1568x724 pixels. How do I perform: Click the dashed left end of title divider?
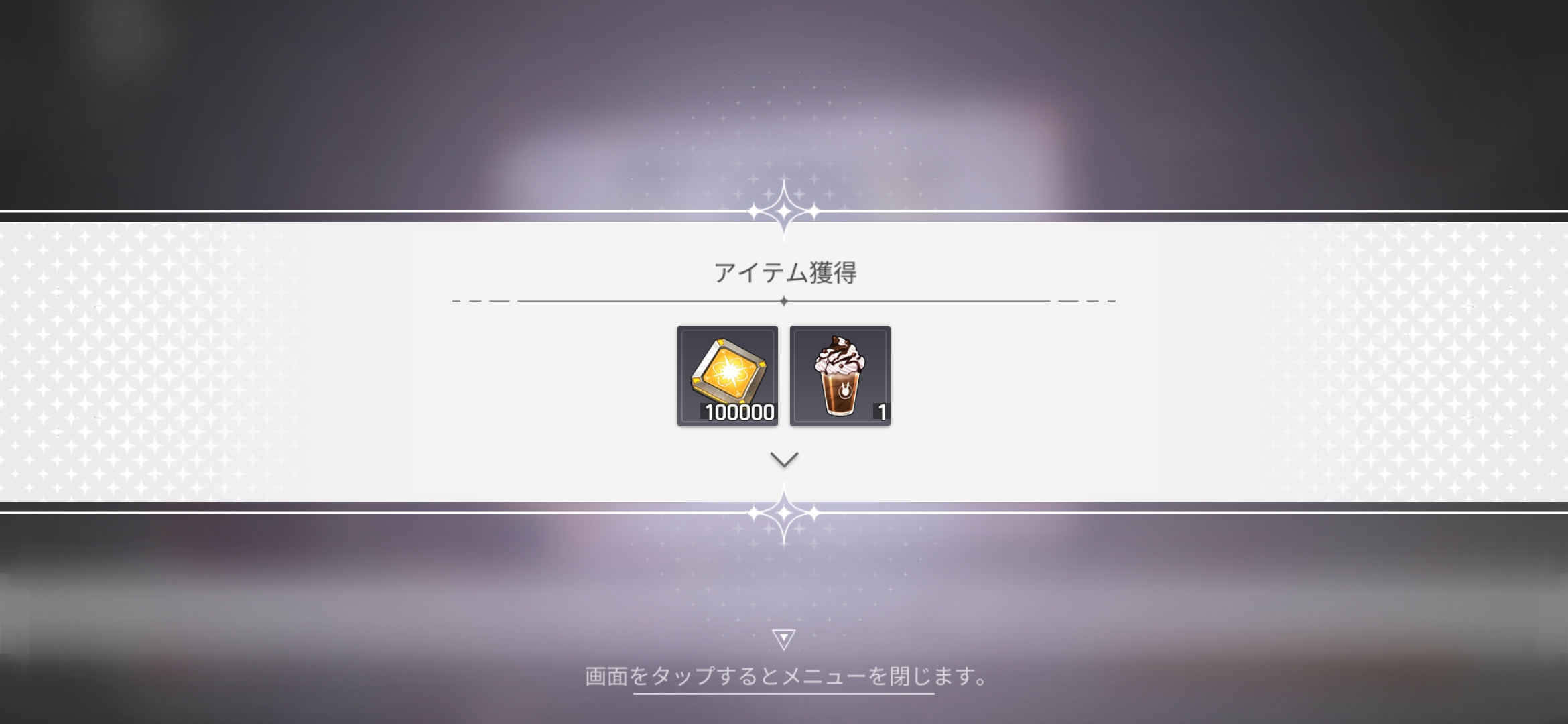point(481,302)
